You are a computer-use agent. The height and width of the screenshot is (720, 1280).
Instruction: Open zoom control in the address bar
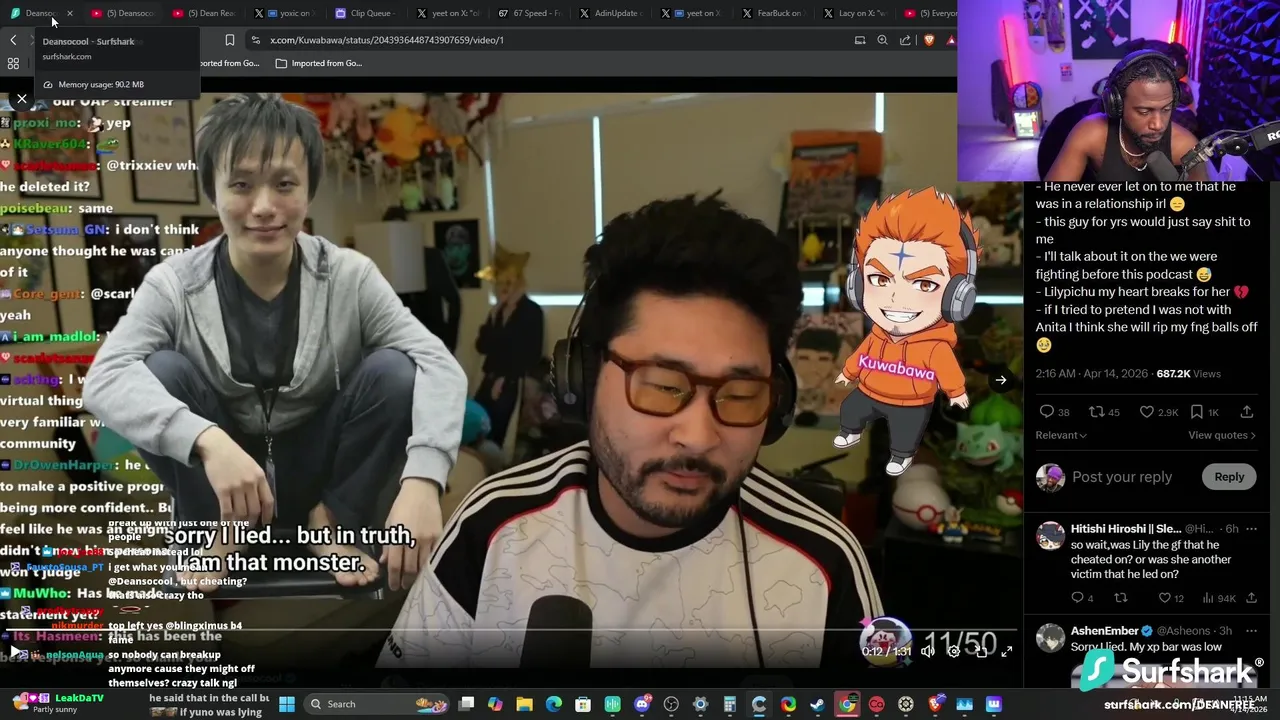pos(882,40)
